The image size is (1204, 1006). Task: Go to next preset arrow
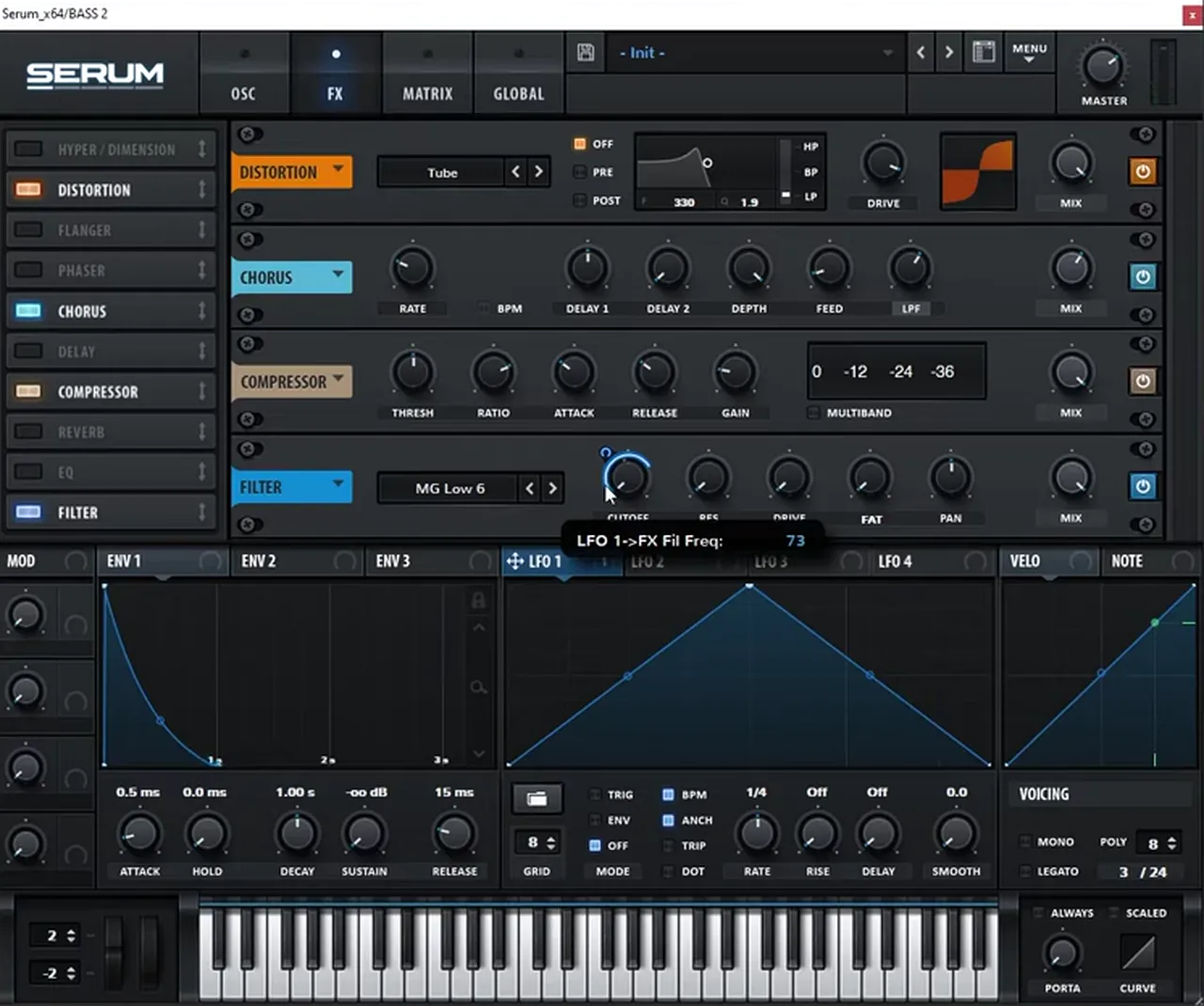(x=949, y=53)
